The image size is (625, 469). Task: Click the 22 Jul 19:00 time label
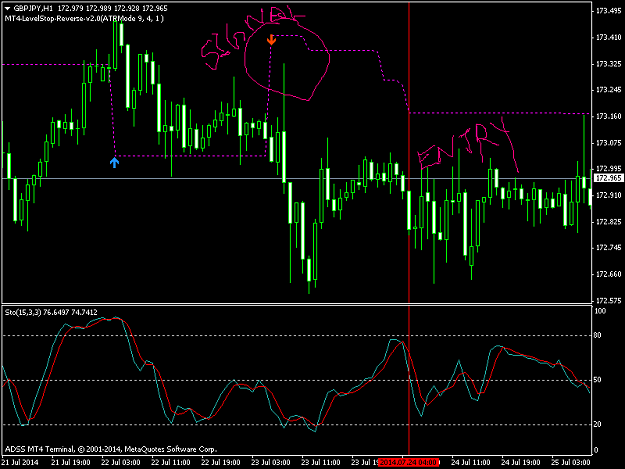point(220,463)
